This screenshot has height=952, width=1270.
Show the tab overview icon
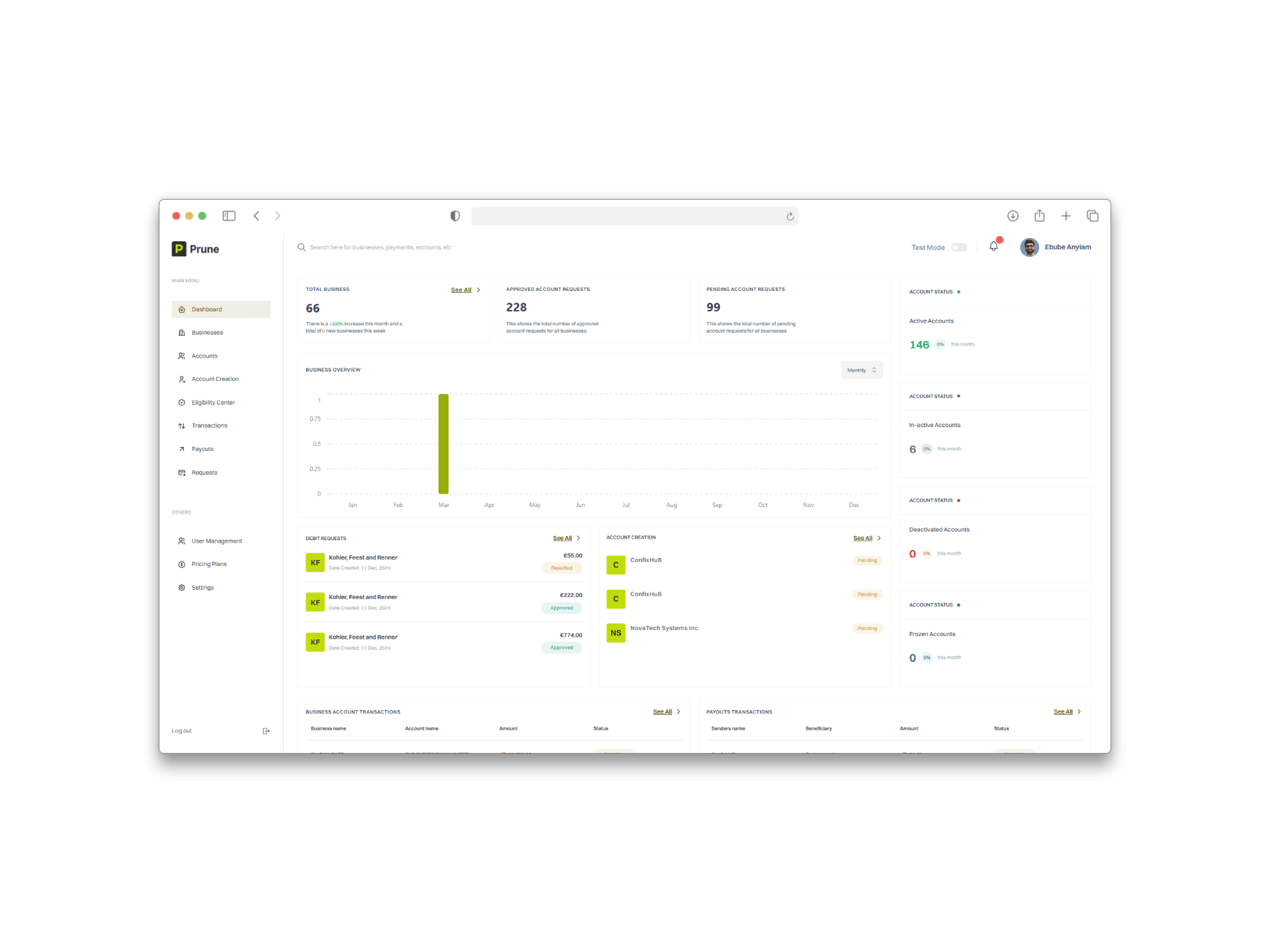point(1093,216)
